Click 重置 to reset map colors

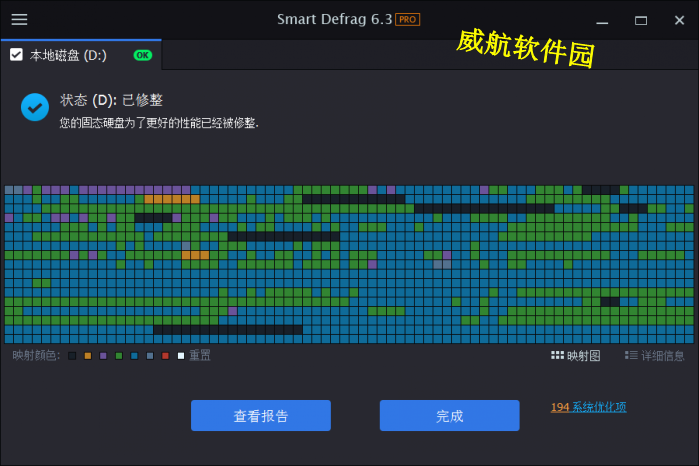[x=200, y=355]
